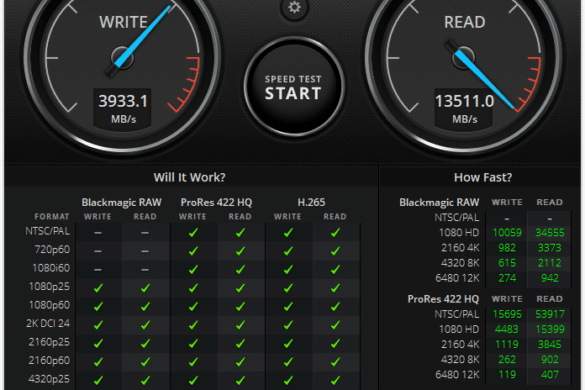
Task: Click Blackmagic RAW 2160 4K read value 3373
Action: point(550,248)
